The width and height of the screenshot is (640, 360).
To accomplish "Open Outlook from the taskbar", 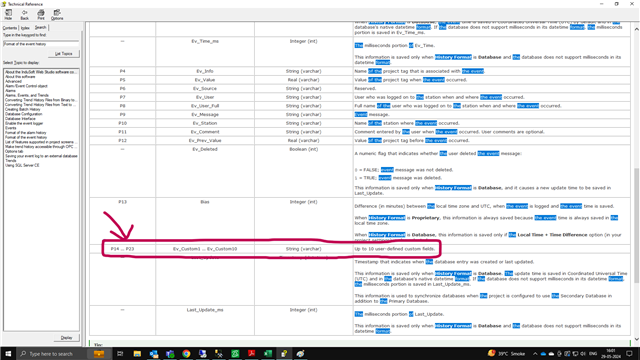I will (x=153, y=353).
